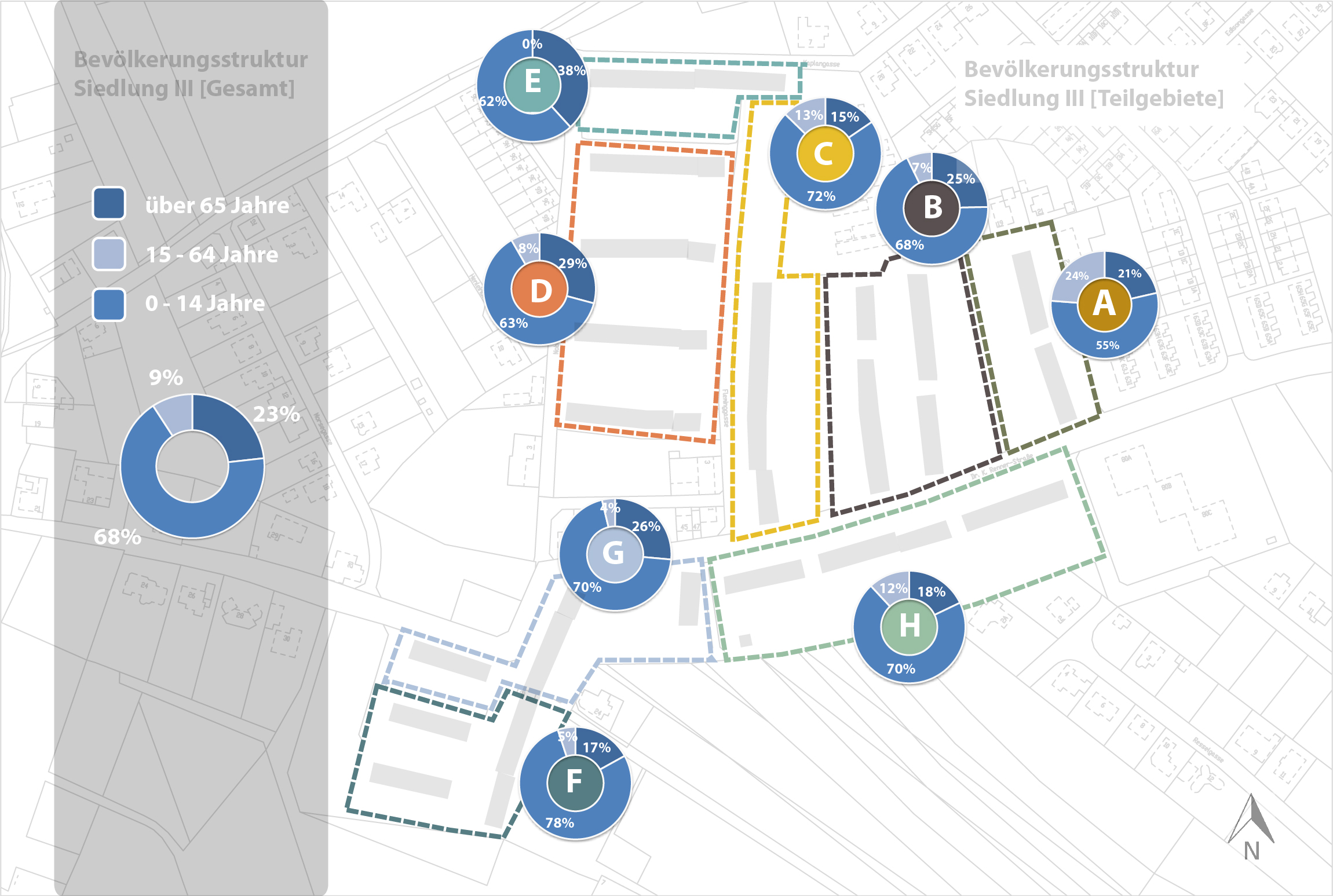The image size is (1333, 896).
Task: Click the '0 - 14 Jahre' legend label
Action: point(205,303)
